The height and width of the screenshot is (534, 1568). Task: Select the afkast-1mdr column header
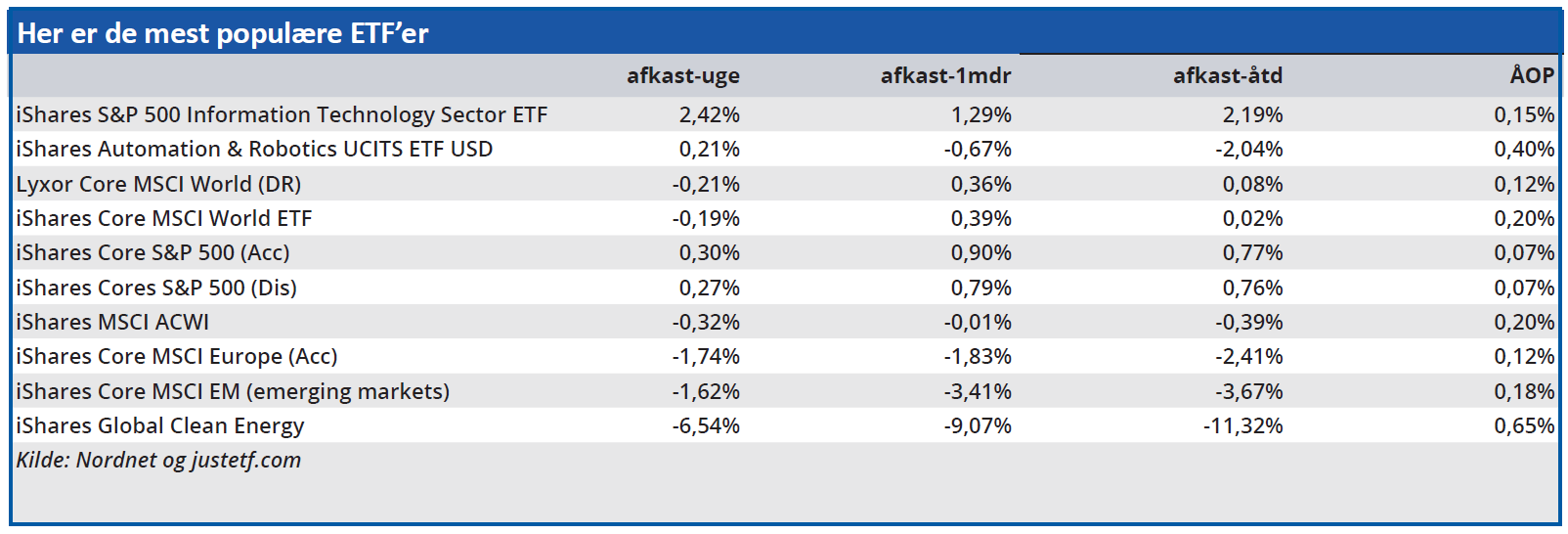point(945,75)
